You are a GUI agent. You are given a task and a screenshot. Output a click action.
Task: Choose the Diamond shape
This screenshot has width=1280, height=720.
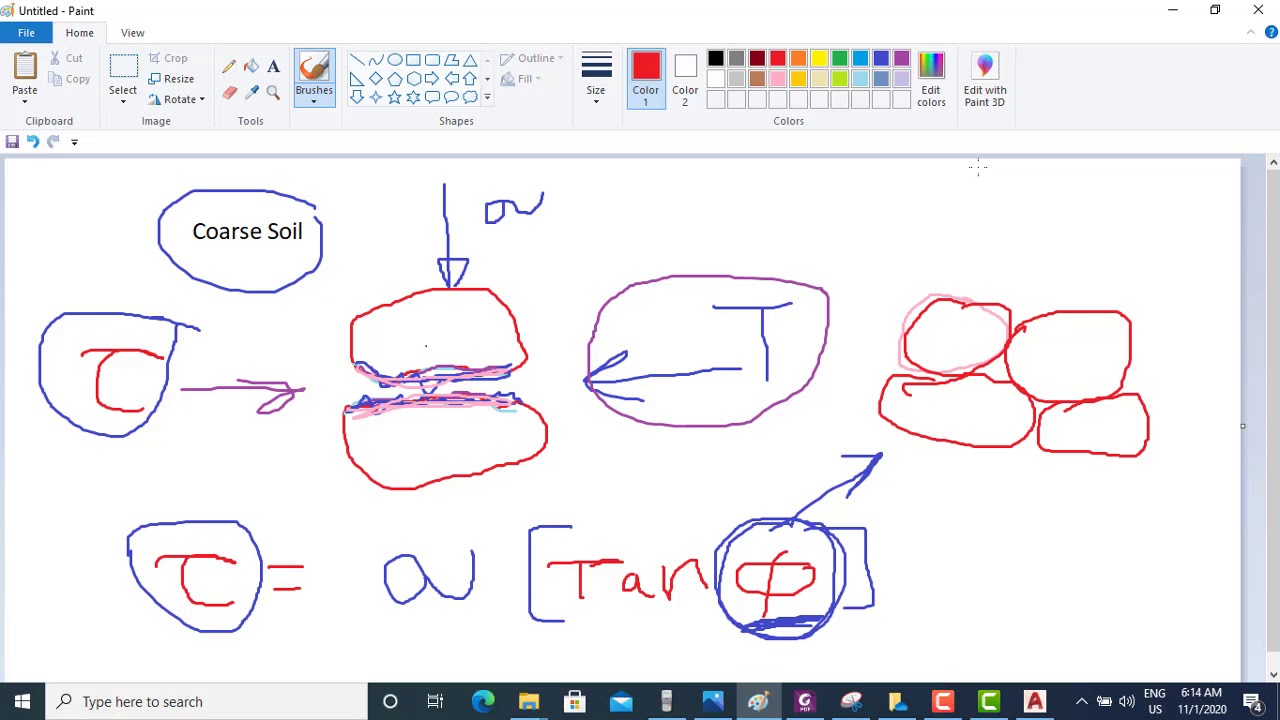coord(376,79)
